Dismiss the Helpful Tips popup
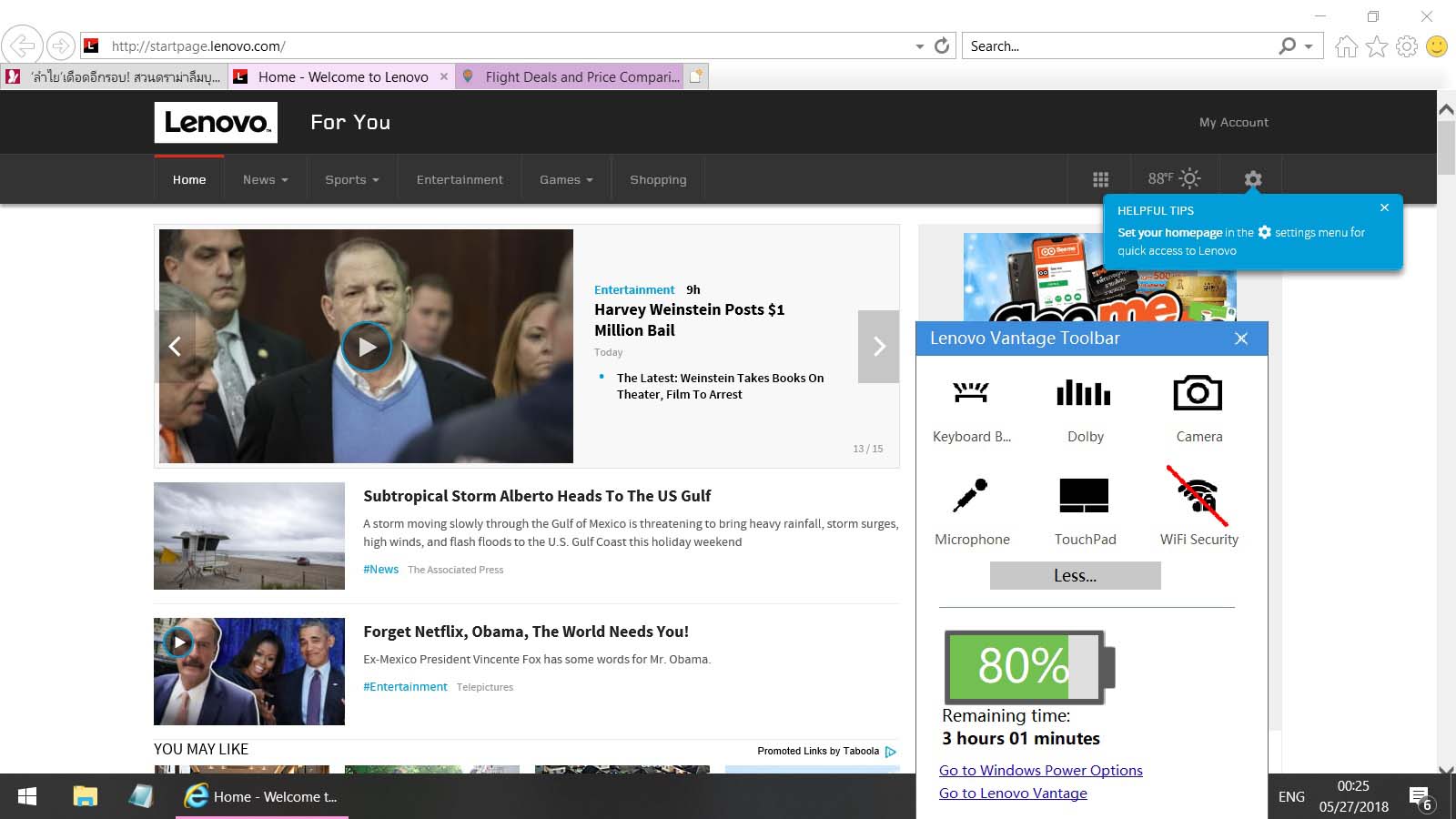The width and height of the screenshot is (1456, 819). coord(1384,207)
